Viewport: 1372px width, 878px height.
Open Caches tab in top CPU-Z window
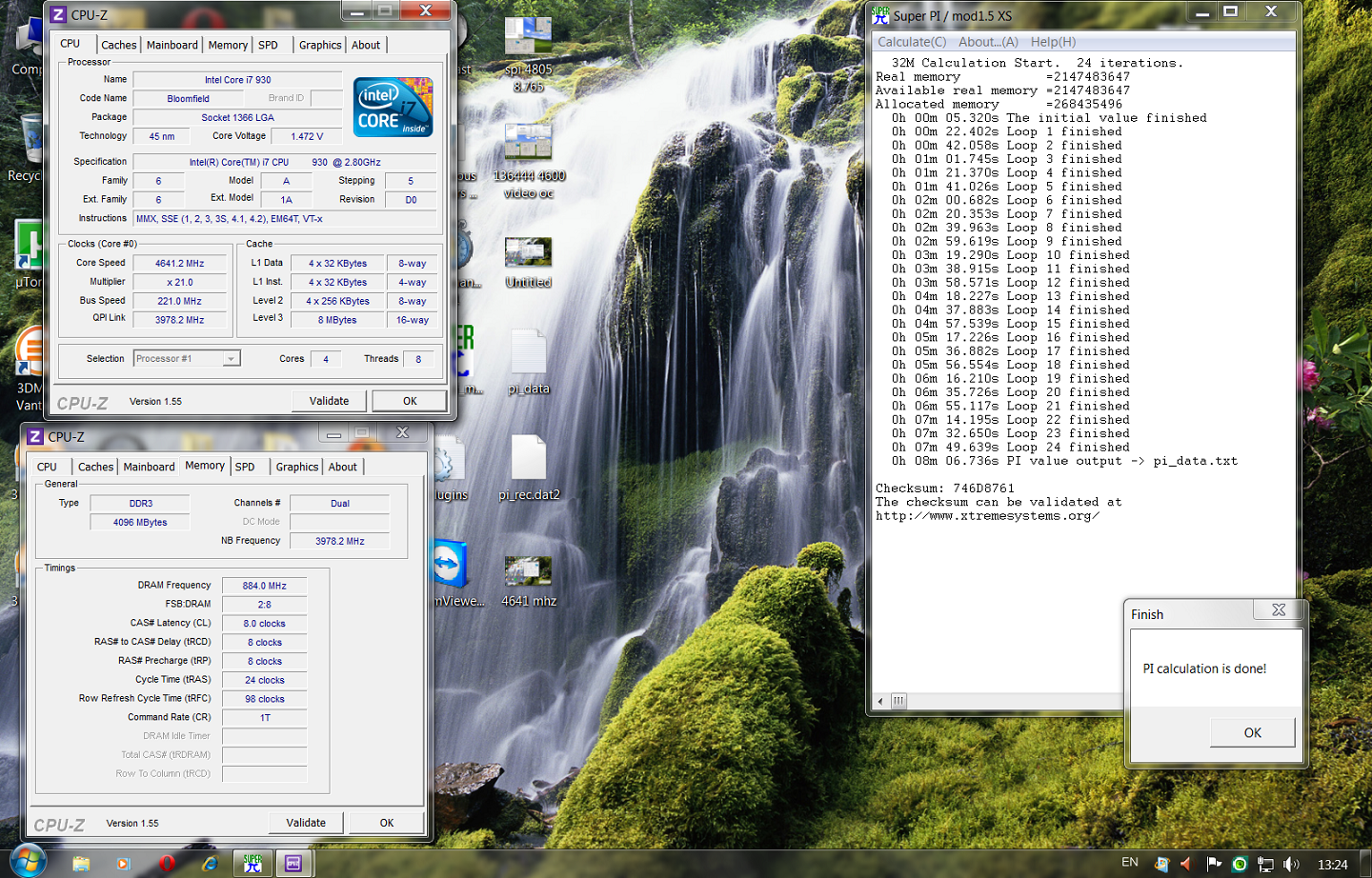(x=119, y=45)
